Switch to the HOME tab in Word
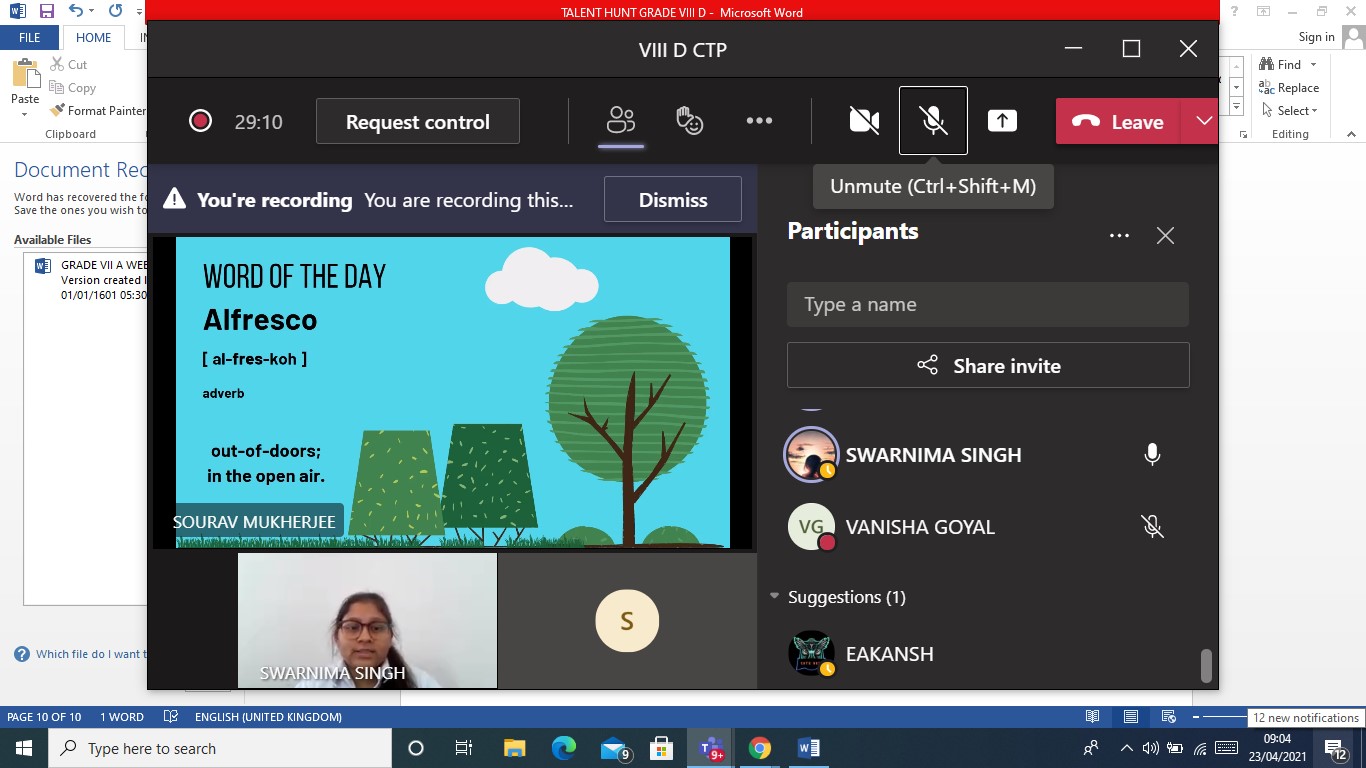This screenshot has height=768, width=1366. [93, 37]
